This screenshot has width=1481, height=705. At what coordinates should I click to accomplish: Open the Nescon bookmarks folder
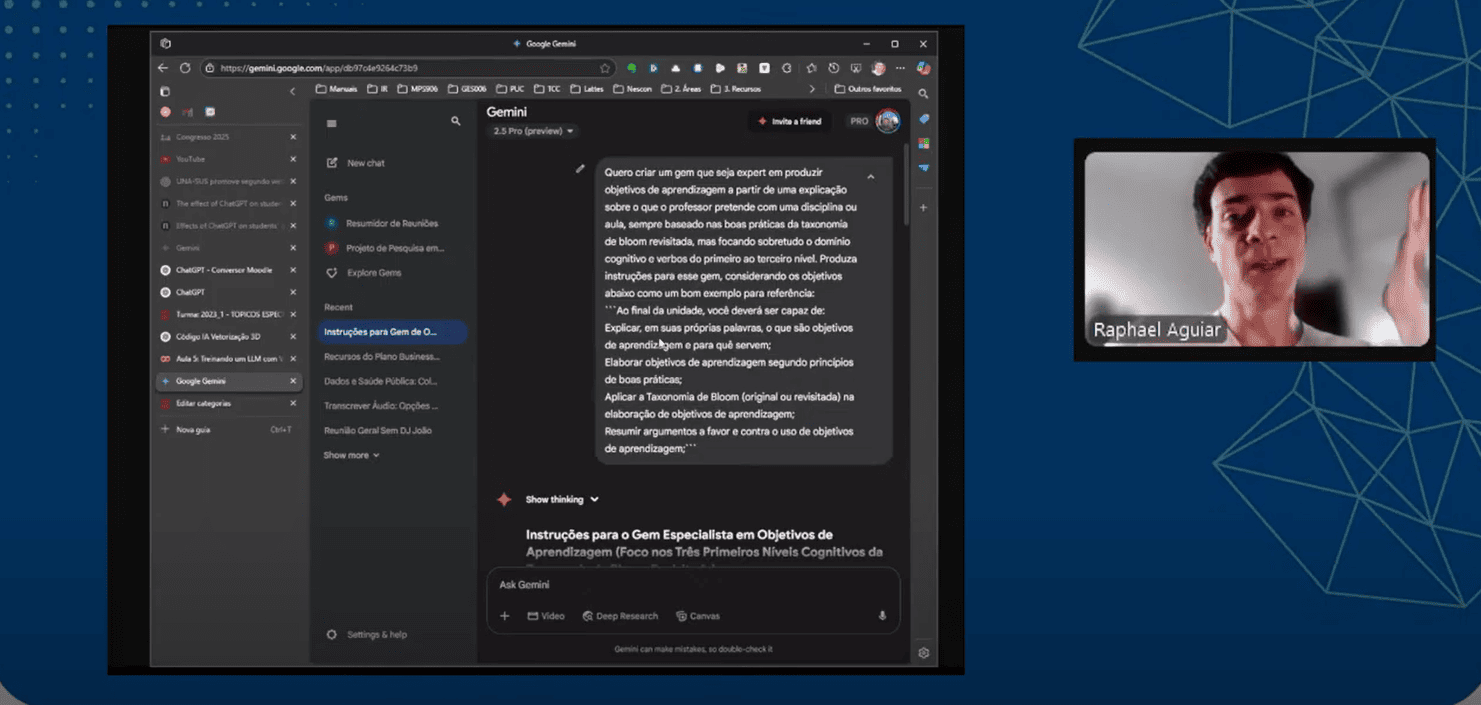pos(632,89)
